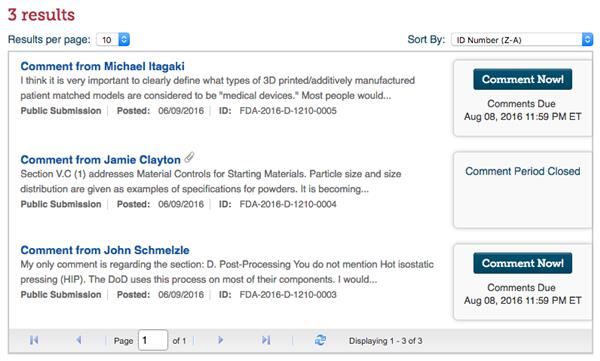The width and height of the screenshot is (600, 361).
Task: Click the Comment Period Closed box
Action: click(x=523, y=190)
